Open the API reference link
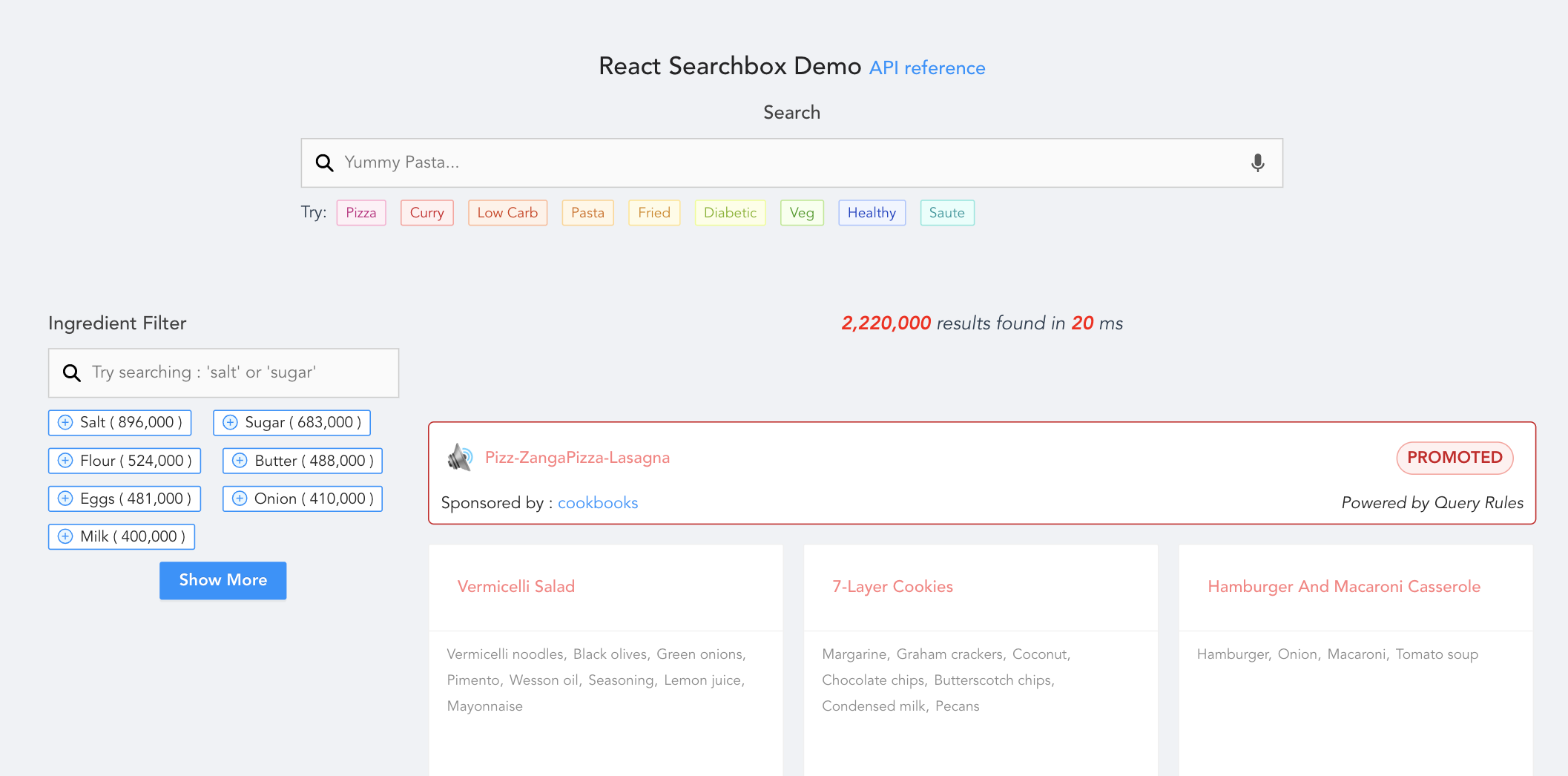Image resolution: width=1568 pixels, height=776 pixels. pos(926,68)
